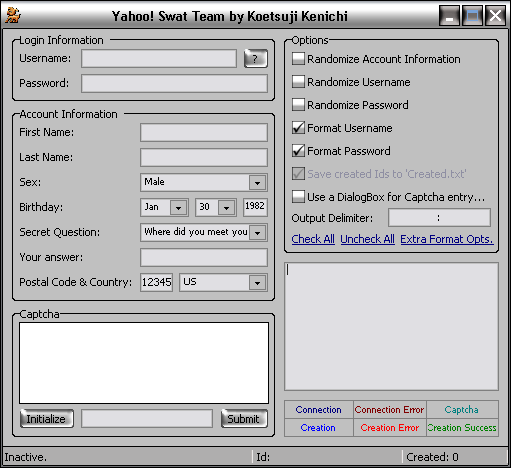The height and width of the screenshot is (468, 511).
Task: Toggle the Randomize Username checkbox
Action: click(x=298, y=82)
